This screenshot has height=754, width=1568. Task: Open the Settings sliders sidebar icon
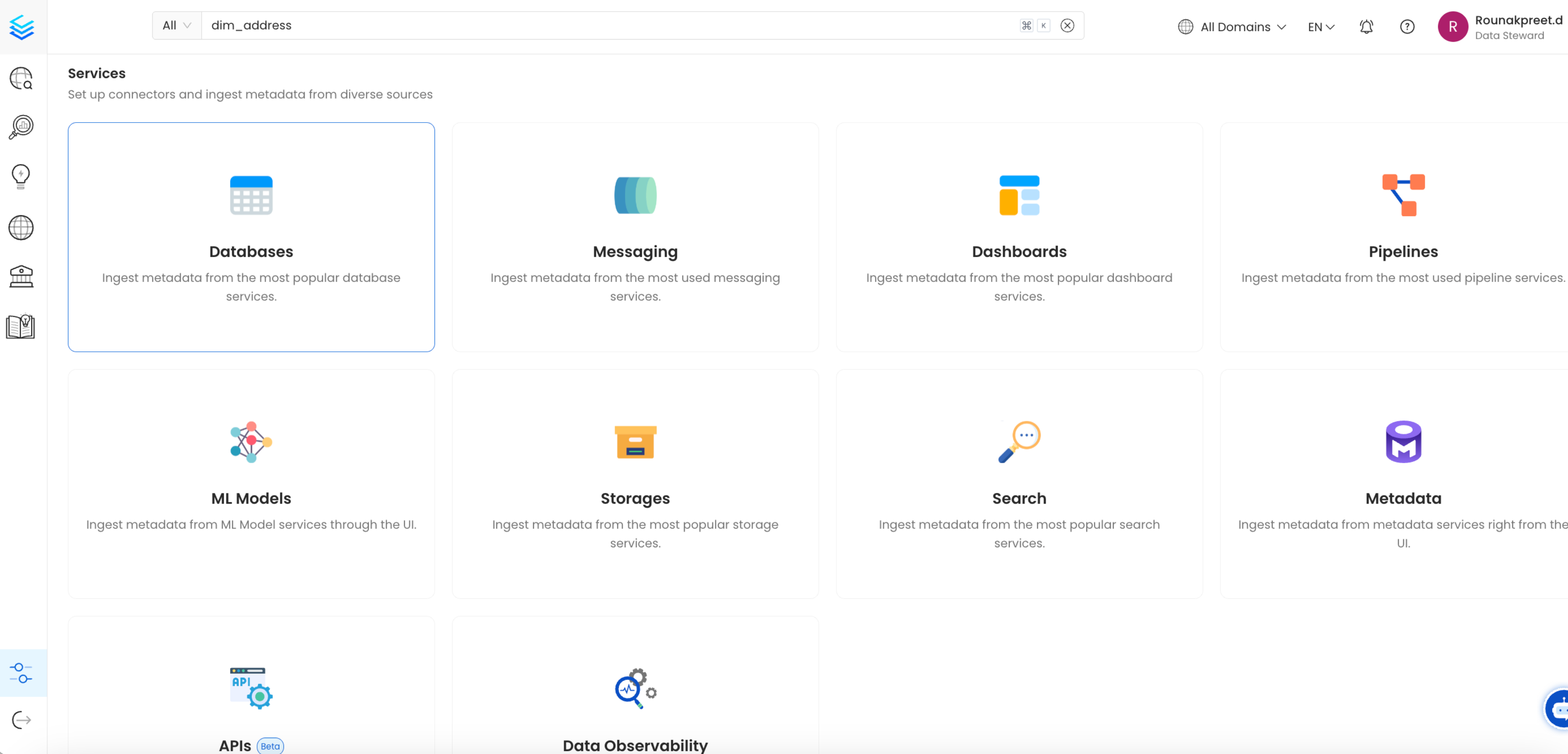[21, 673]
